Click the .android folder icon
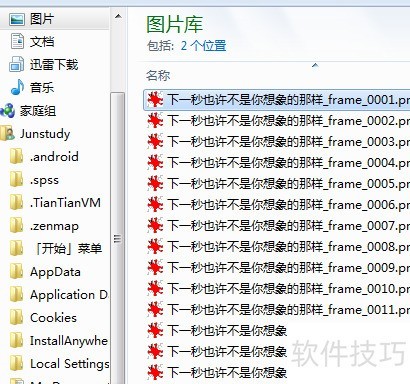The height and width of the screenshot is (384, 410). click(17, 156)
